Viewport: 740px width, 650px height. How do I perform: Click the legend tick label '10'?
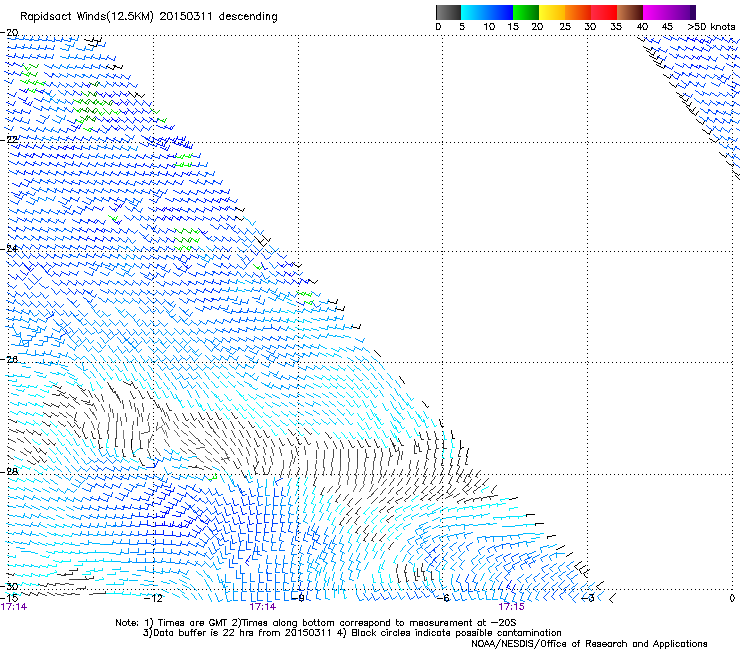click(489, 27)
